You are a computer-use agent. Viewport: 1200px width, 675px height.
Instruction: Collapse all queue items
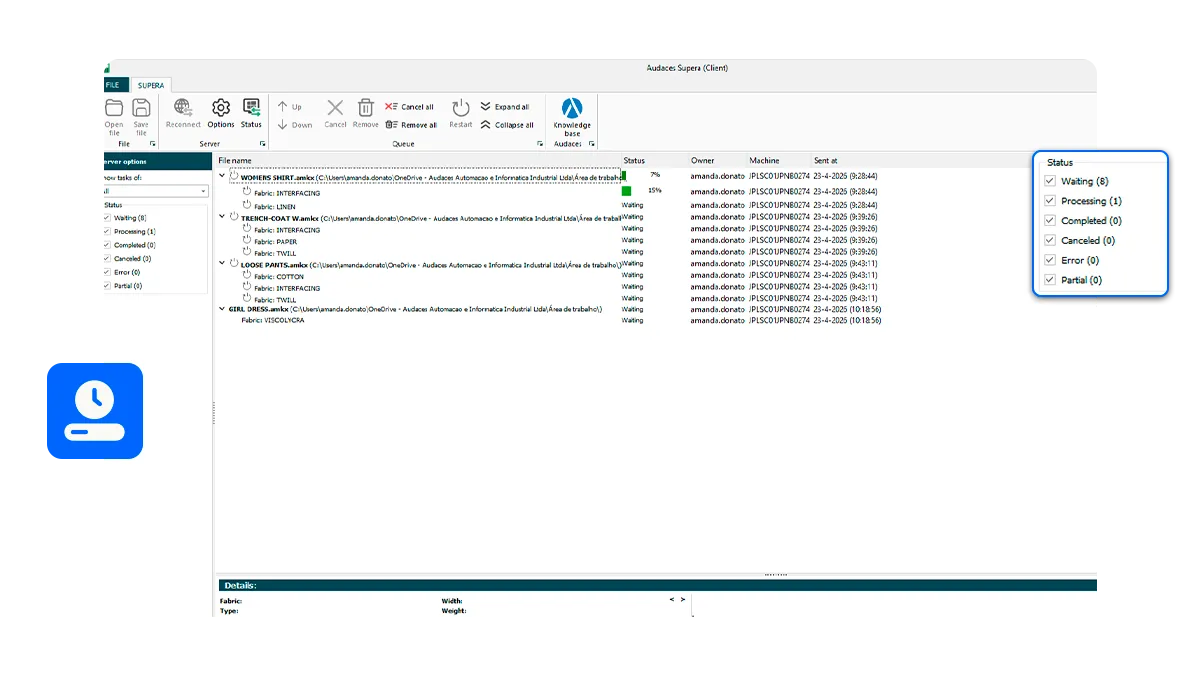507,125
